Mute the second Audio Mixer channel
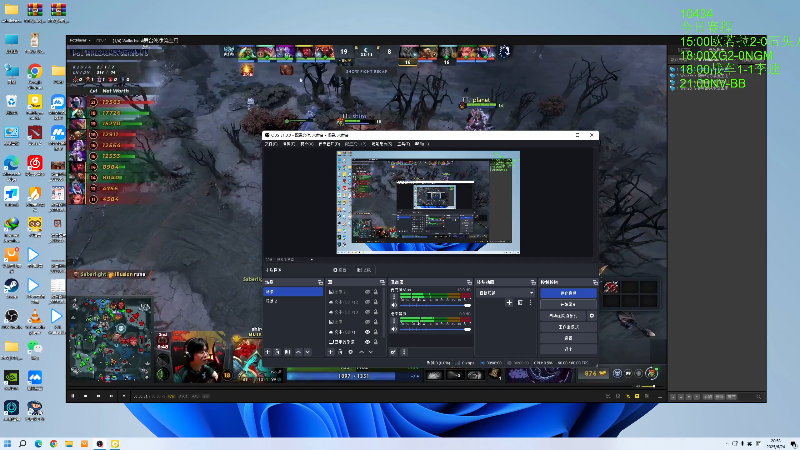The width and height of the screenshot is (800, 450). (394, 329)
